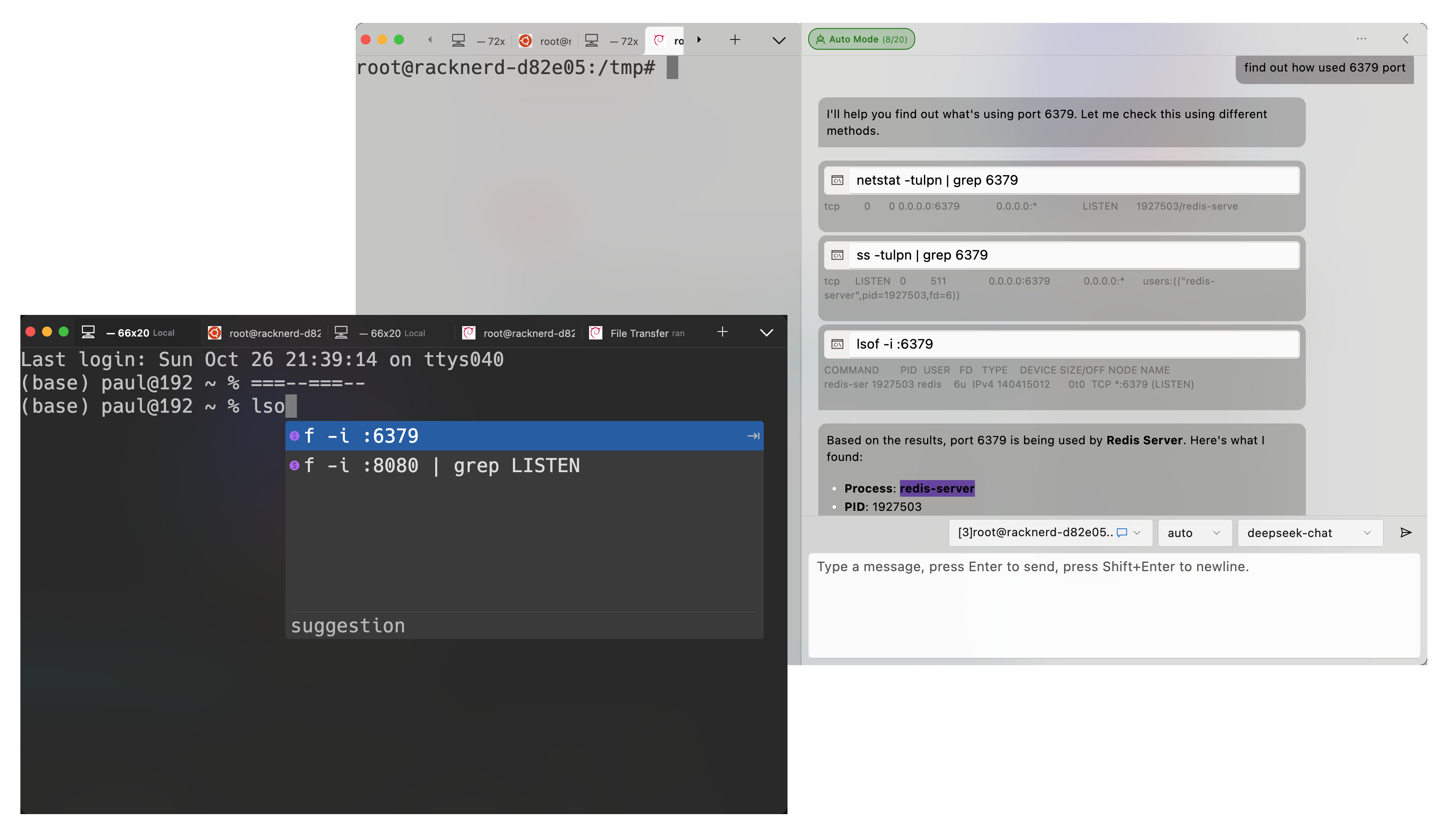This screenshot has height=832, width=1456.
Task: Expand tab list chevron in bottom terminal
Action: point(766,332)
